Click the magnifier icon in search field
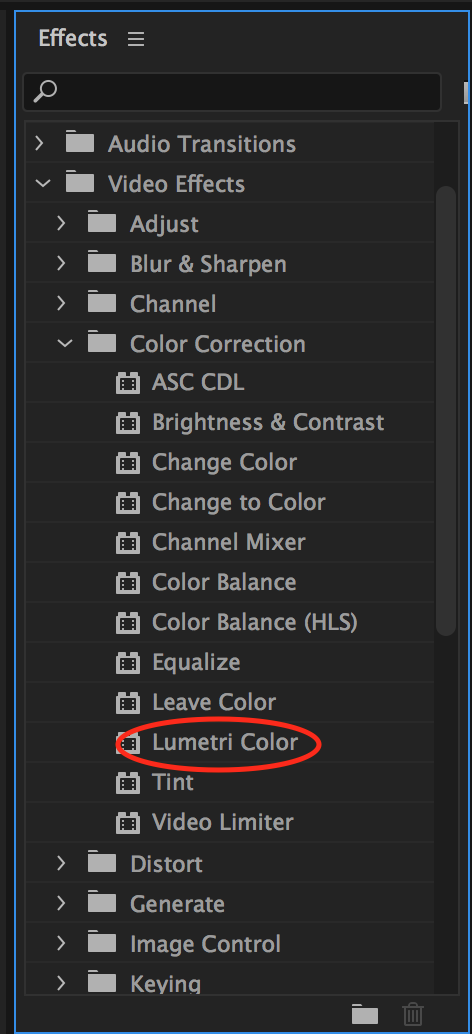Screen dimensions: 472x1034 [45, 92]
